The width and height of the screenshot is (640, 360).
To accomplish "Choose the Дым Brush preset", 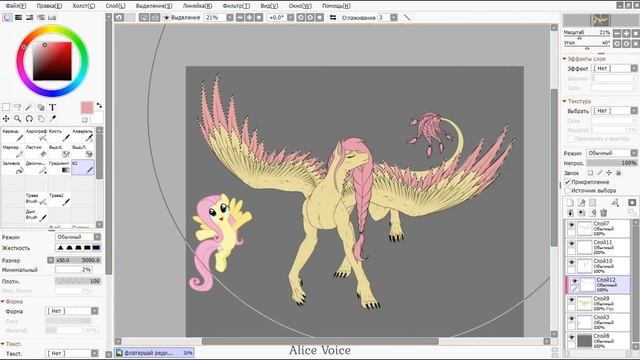I will pyautogui.click(x=36, y=215).
